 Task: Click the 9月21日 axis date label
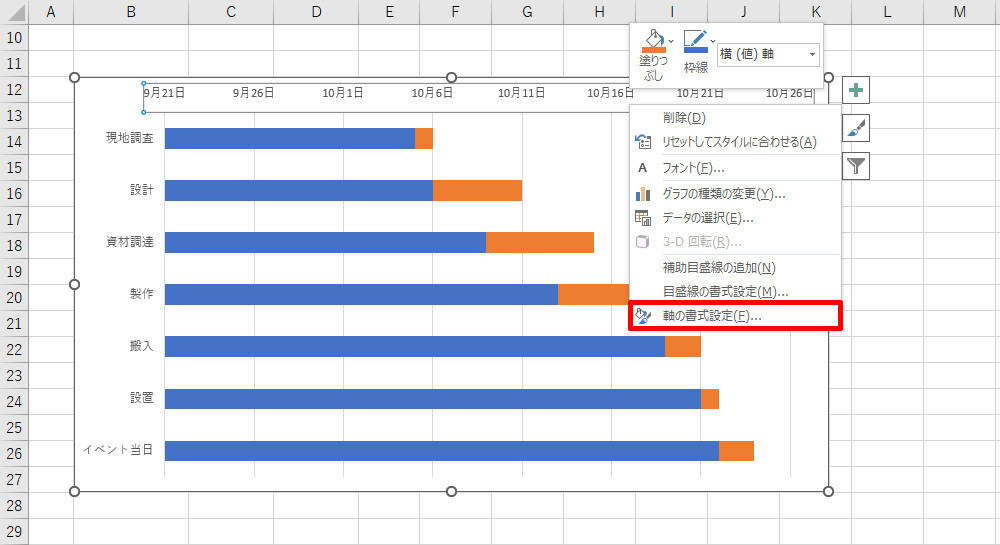point(165,92)
